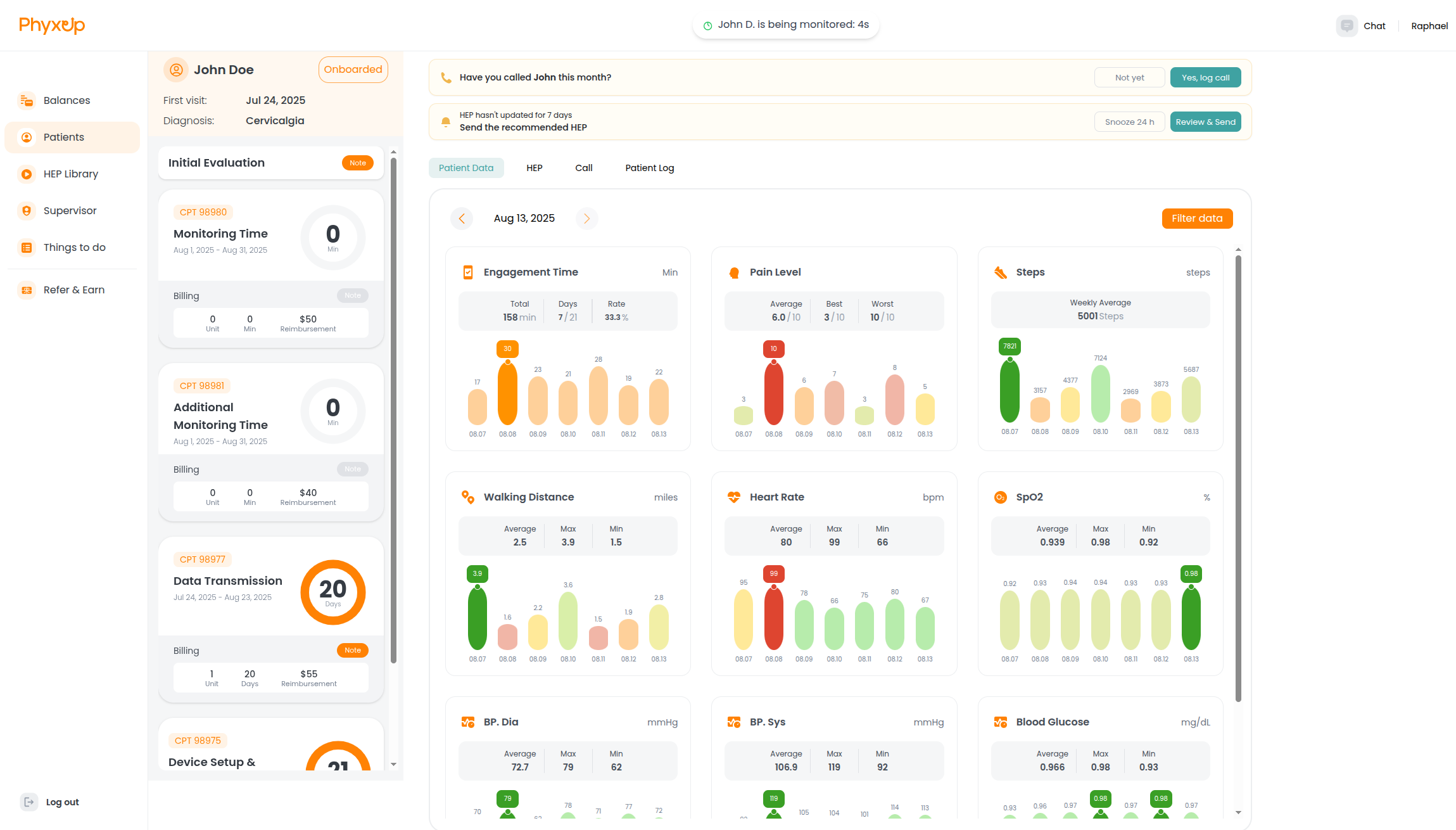Viewport: 1456px width, 830px height.
Task: Open the Things to do list icon
Action: click(x=27, y=247)
